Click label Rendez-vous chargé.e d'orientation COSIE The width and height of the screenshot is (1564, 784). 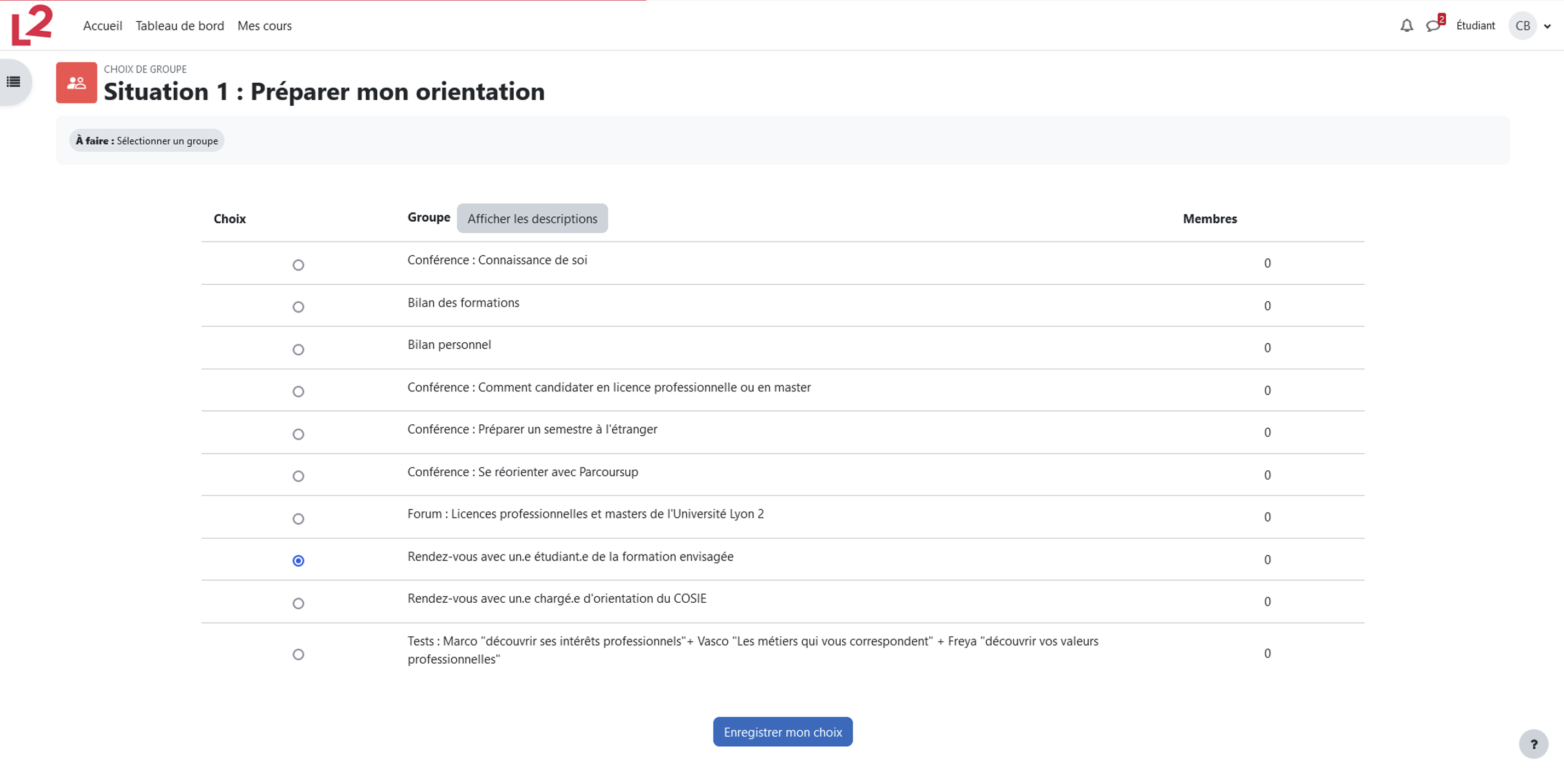click(x=557, y=598)
